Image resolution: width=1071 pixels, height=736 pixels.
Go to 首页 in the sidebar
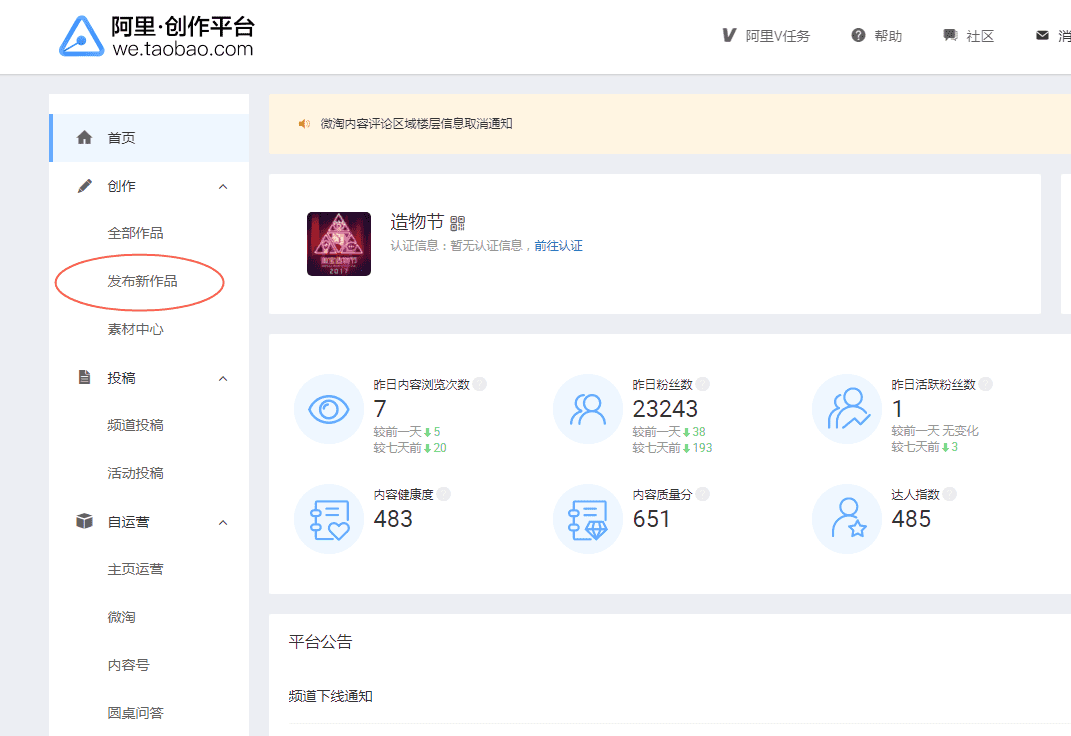tap(149, 138)
